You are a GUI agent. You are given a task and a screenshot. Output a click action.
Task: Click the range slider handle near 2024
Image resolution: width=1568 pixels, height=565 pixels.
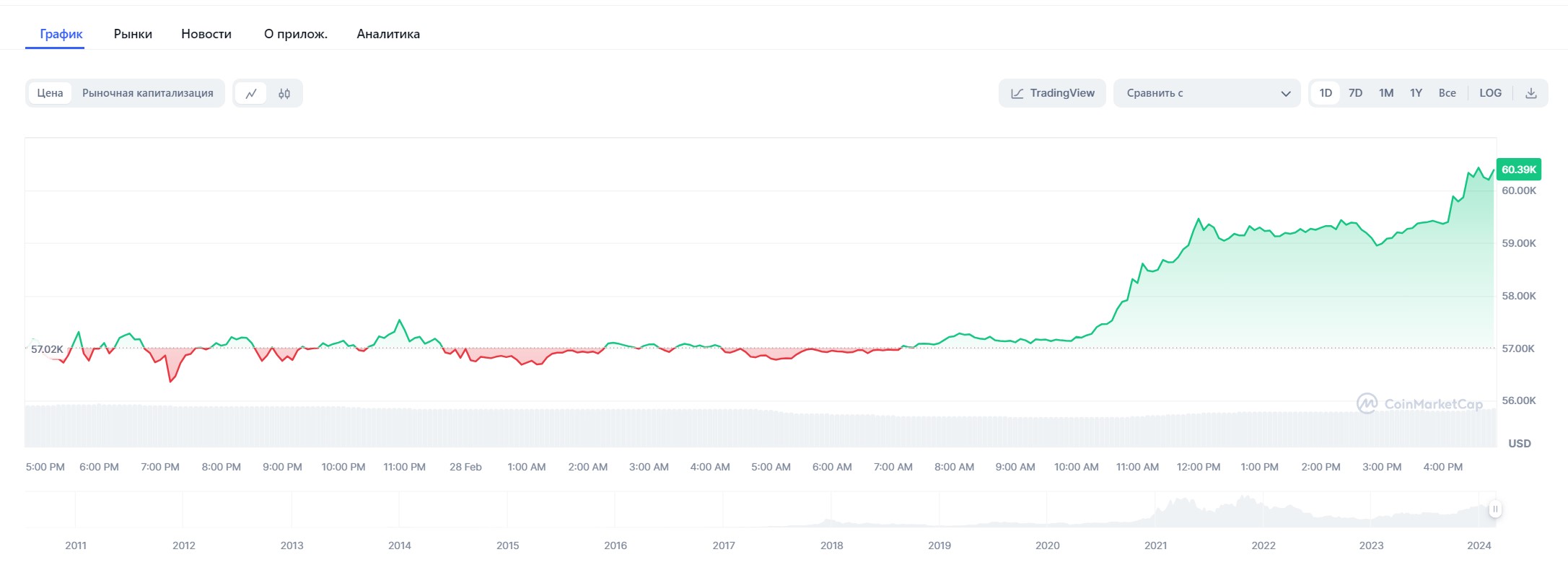tap(1495, 509)
